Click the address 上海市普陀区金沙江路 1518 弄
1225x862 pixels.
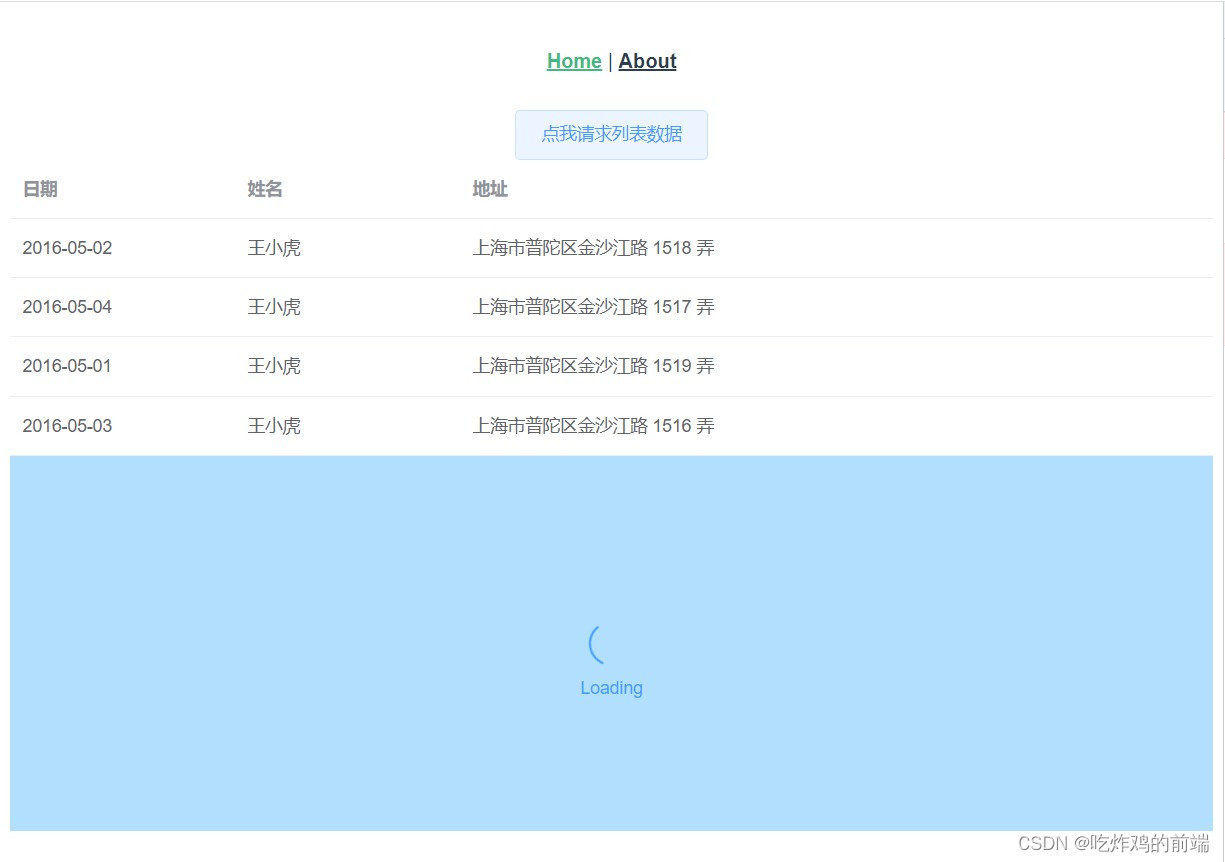pyautogui.click(x=593, y=248)
